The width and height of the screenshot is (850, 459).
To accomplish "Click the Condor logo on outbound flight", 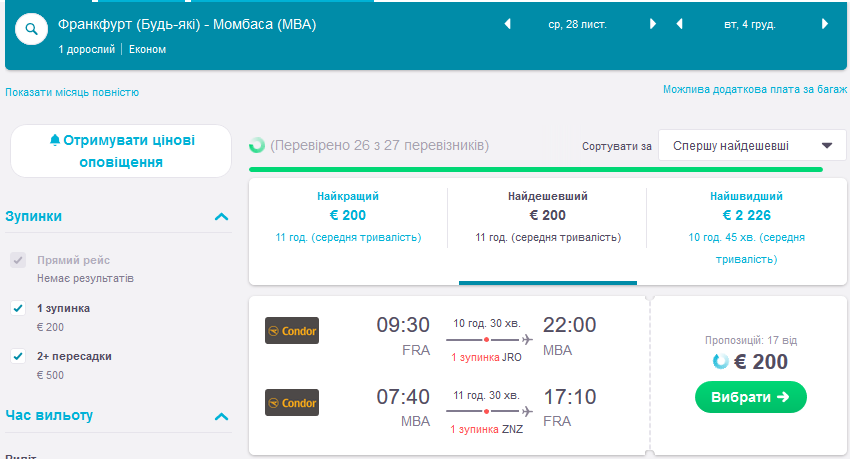I will tap(292, 331).
